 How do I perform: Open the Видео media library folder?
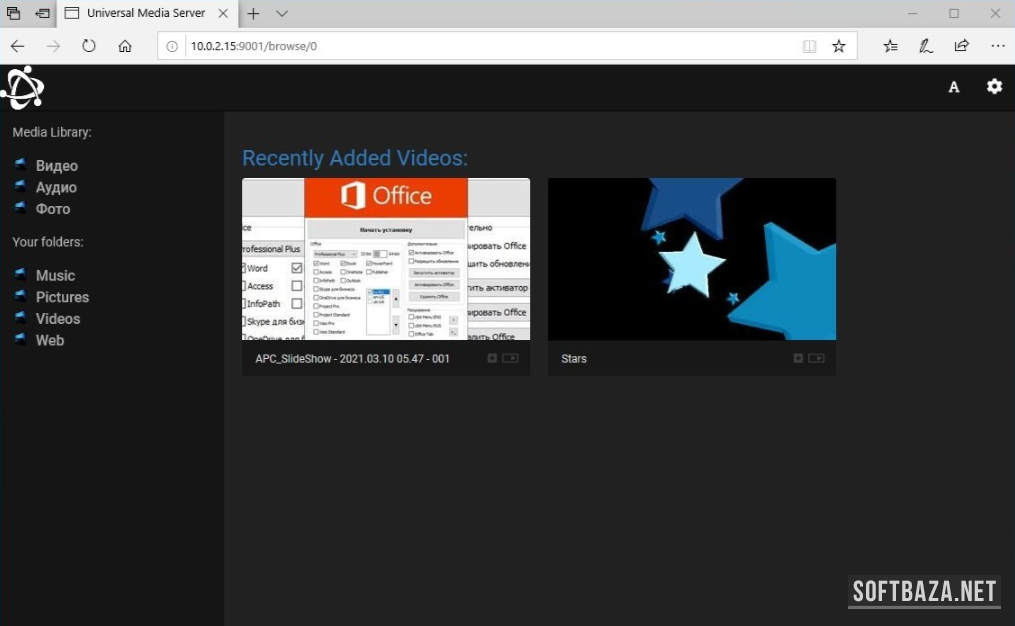[56, 166]
